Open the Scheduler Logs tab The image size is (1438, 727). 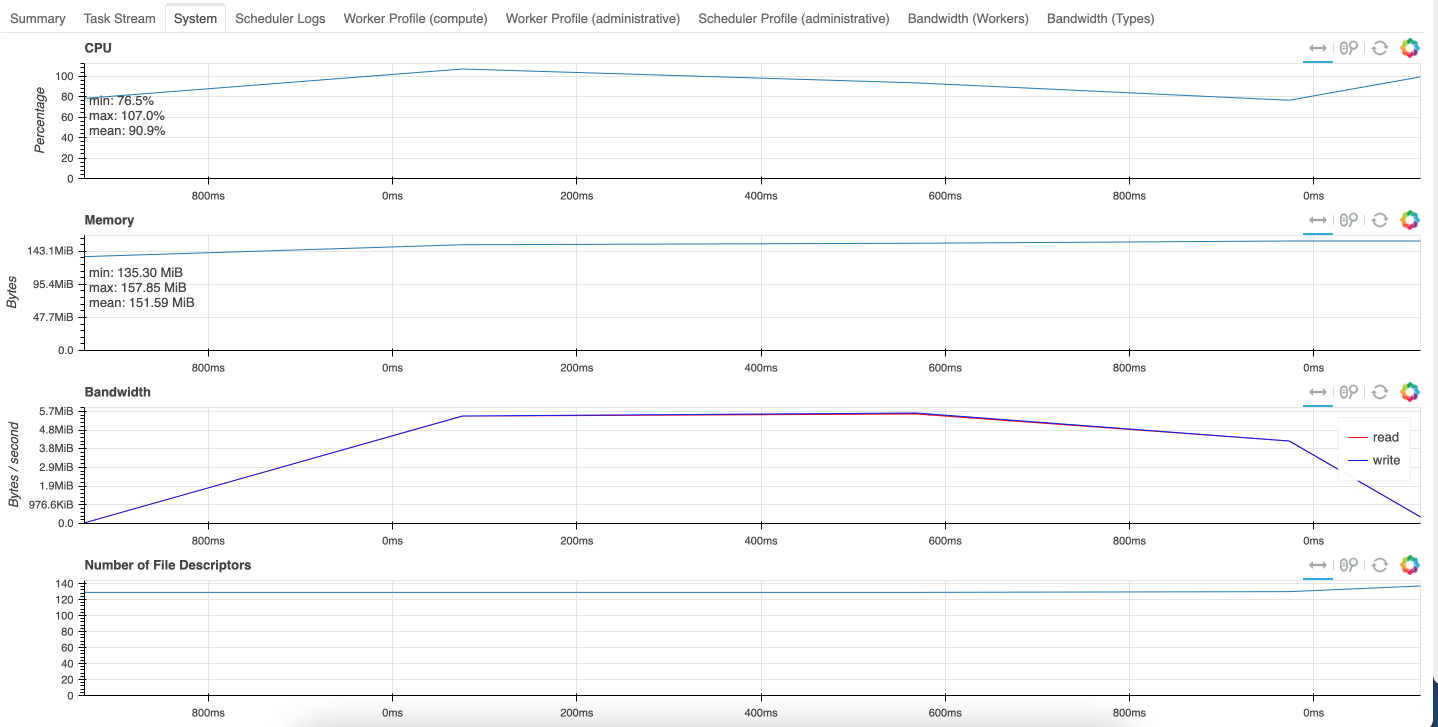click(280, 18)
